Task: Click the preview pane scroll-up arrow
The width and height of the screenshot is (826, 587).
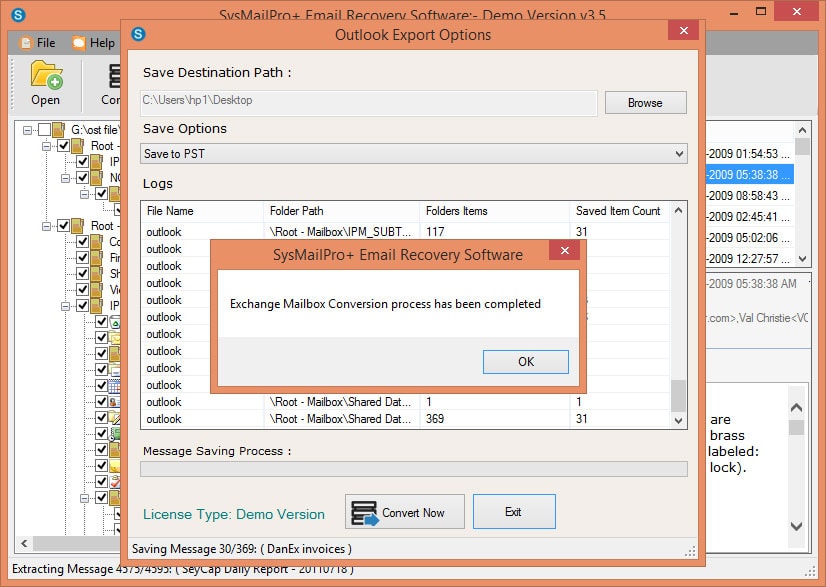Action: click(796, 407)
